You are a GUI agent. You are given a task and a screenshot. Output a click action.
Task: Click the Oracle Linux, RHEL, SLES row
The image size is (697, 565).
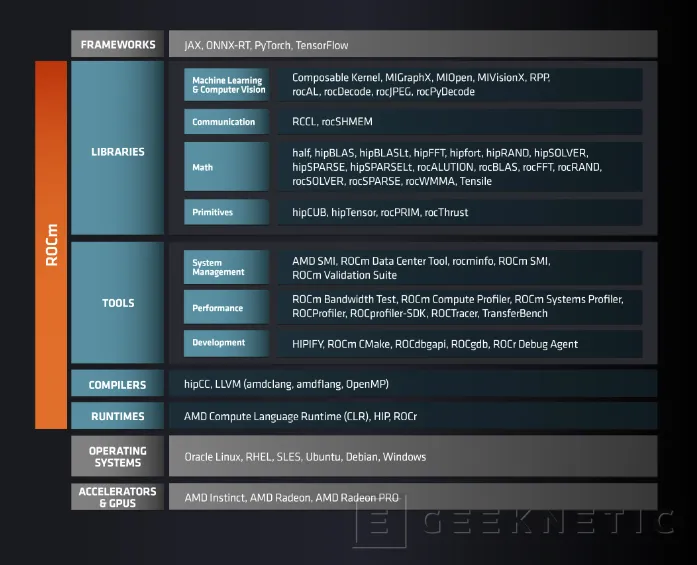pyautogui.click(x=413, y=456)
